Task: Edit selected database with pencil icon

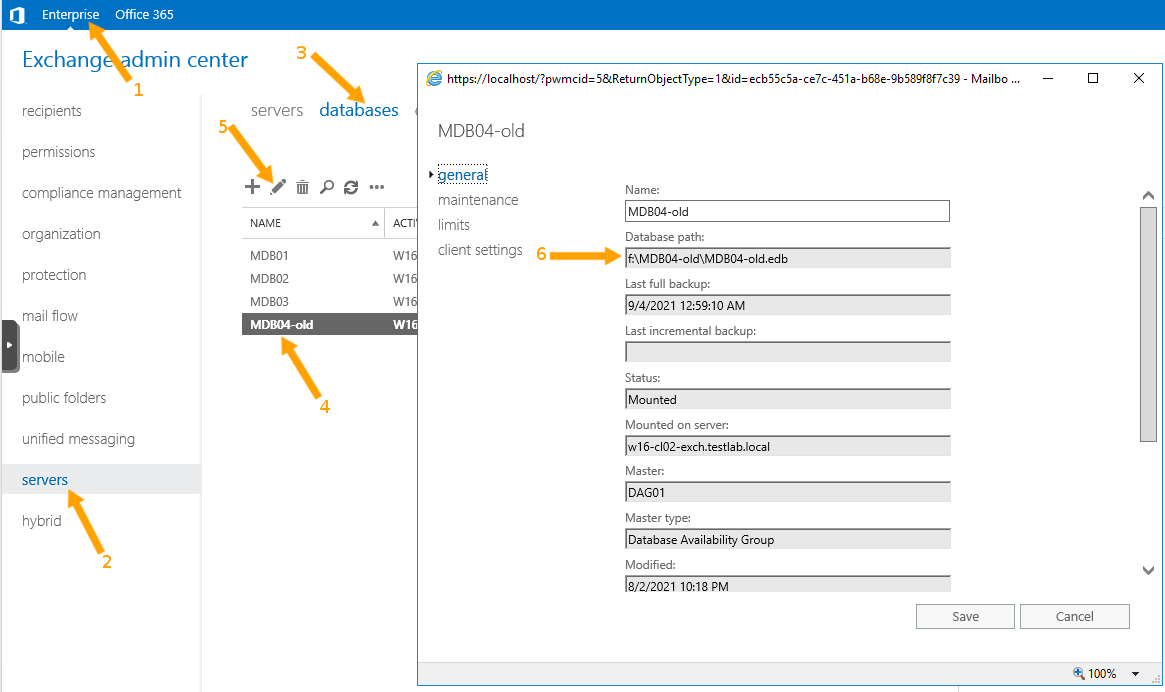Action: (278, 187)
